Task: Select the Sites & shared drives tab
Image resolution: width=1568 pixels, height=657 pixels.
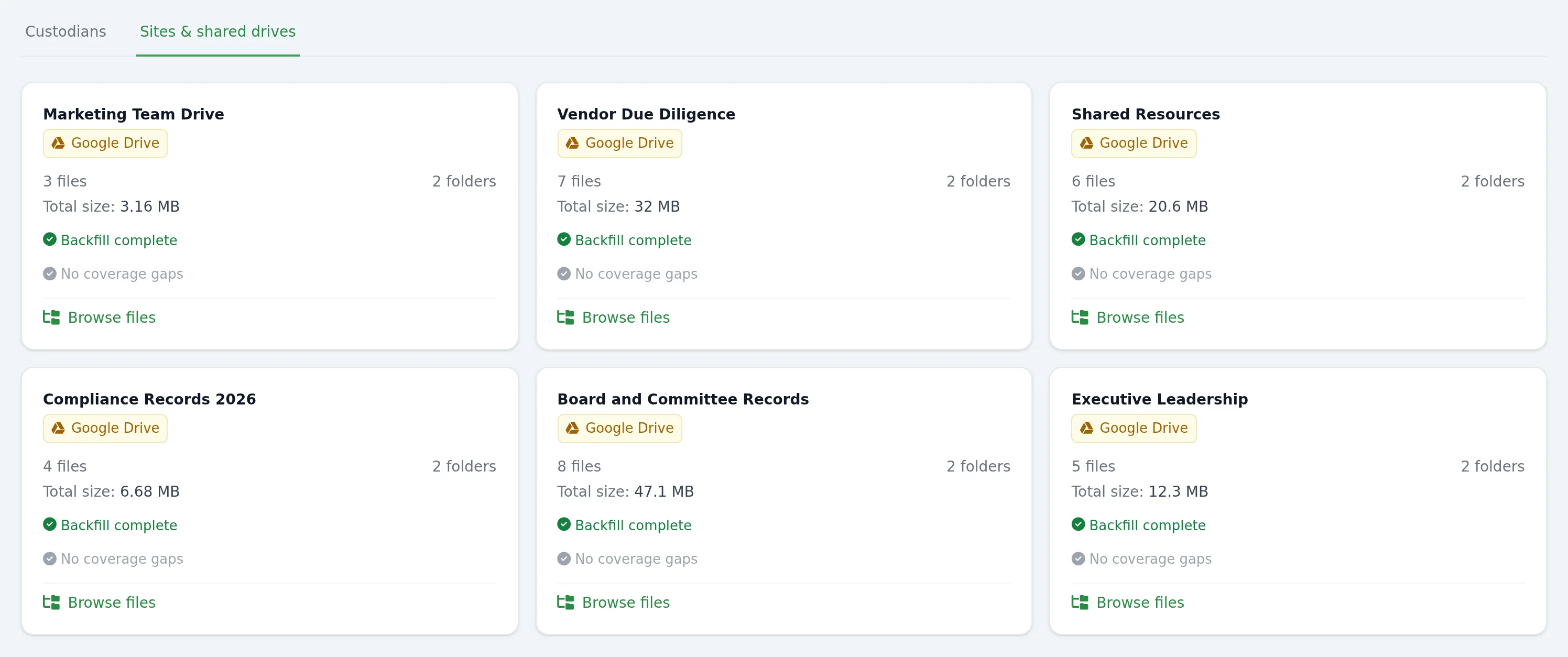Action: 217,31
